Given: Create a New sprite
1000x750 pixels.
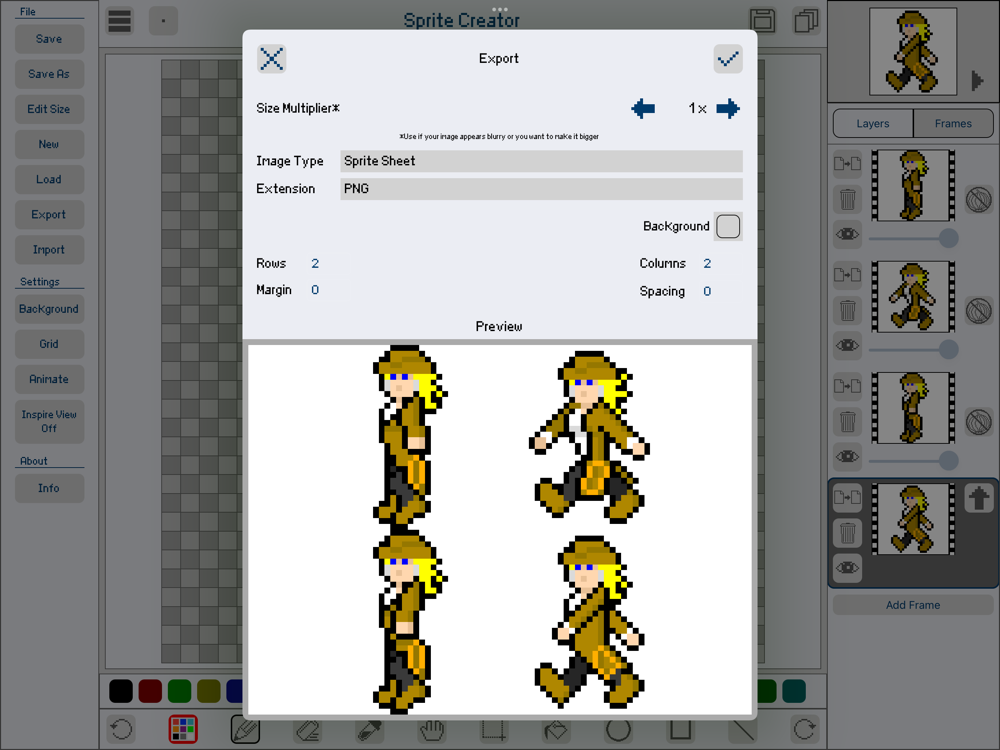Looking at the screenshot, I should [x=49, y=144].
